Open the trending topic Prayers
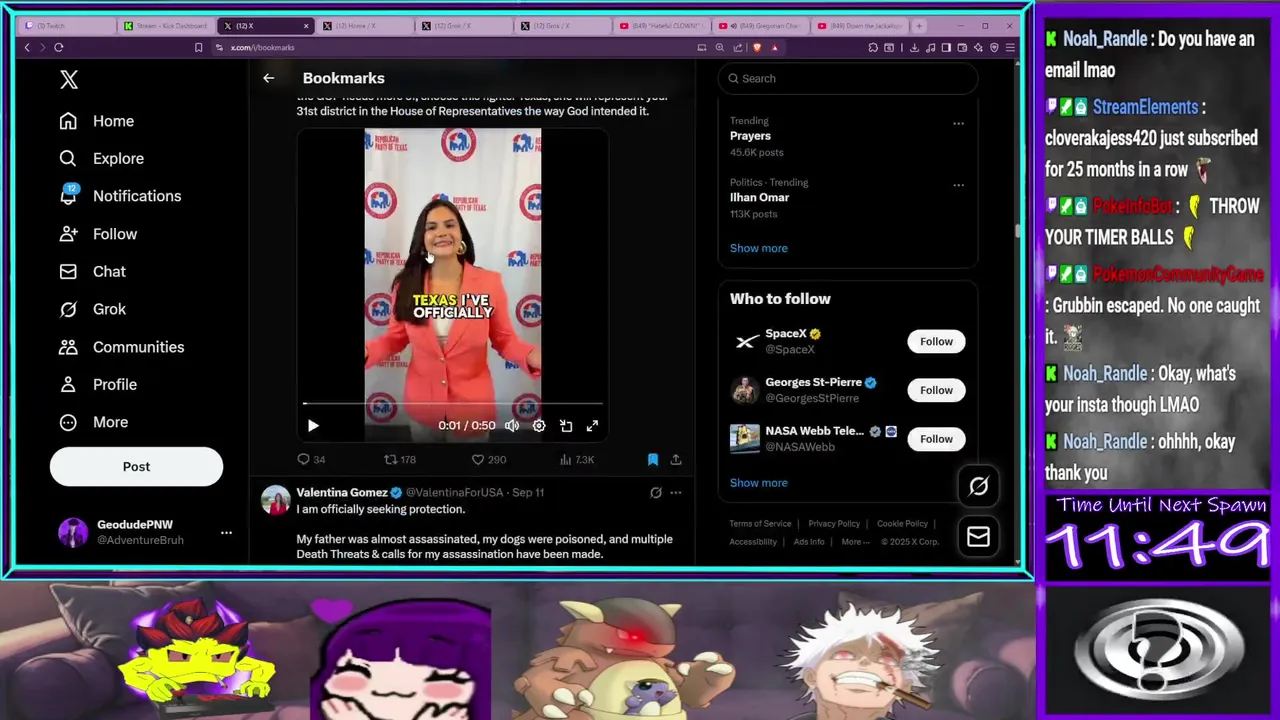This screenshot has height=720, width=1280. pyautogui.click(x=750, y=136)
